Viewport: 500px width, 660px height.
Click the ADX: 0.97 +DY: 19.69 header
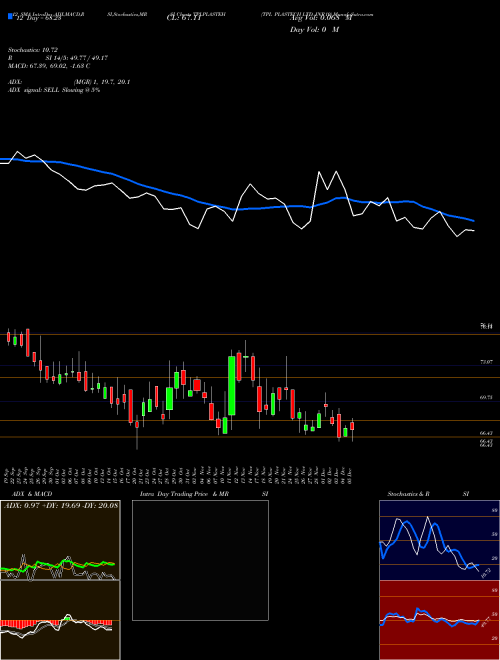61,505
